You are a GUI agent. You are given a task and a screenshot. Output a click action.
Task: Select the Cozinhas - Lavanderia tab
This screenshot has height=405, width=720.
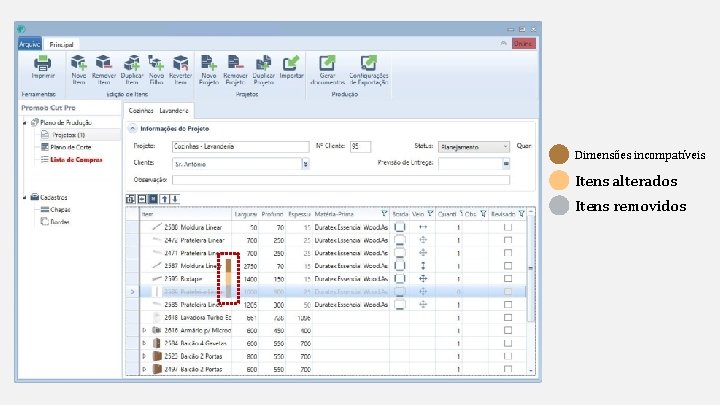pos(158,111)
